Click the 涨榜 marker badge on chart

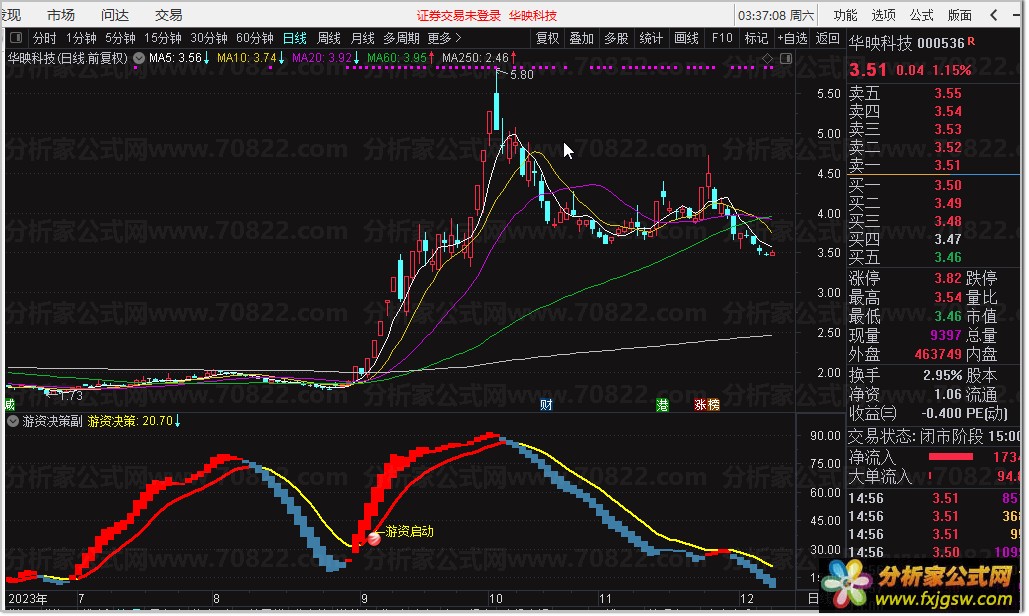pos(707,405)
